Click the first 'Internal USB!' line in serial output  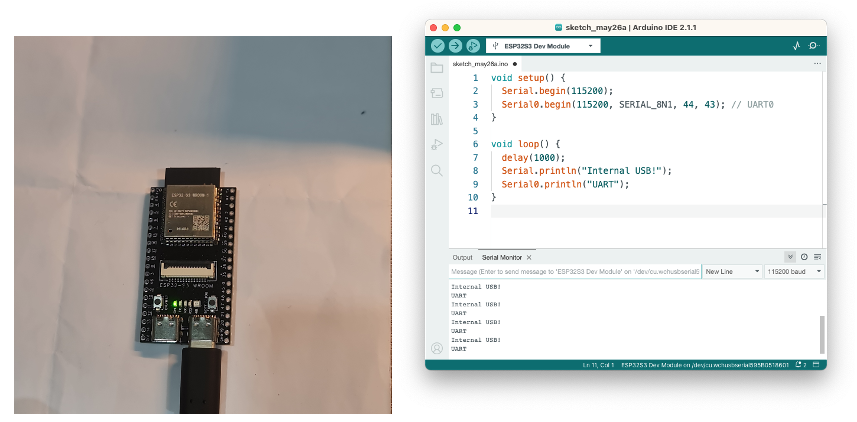(476, 286)
